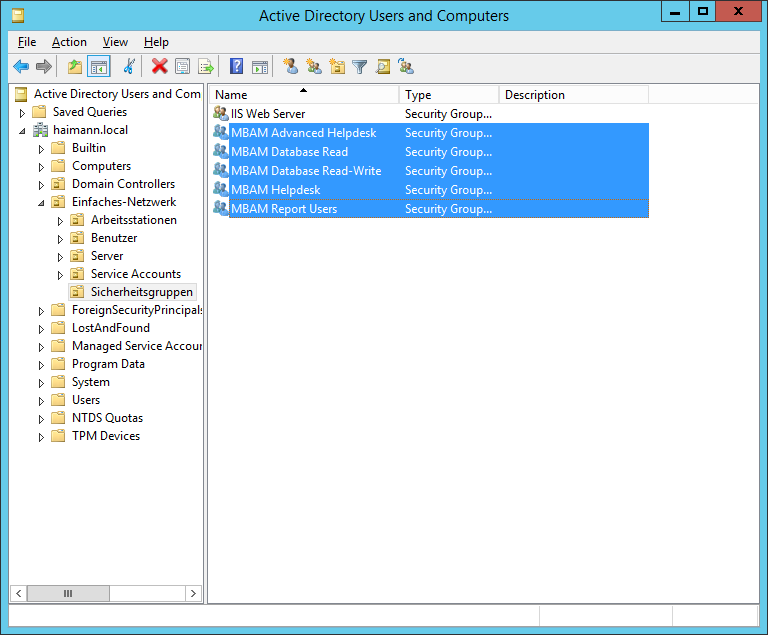The width and height of the screenshot is (768, 635).
Task: Click the Sicherheitsgruppen OU folder icon
Action: tap(77, 292)
